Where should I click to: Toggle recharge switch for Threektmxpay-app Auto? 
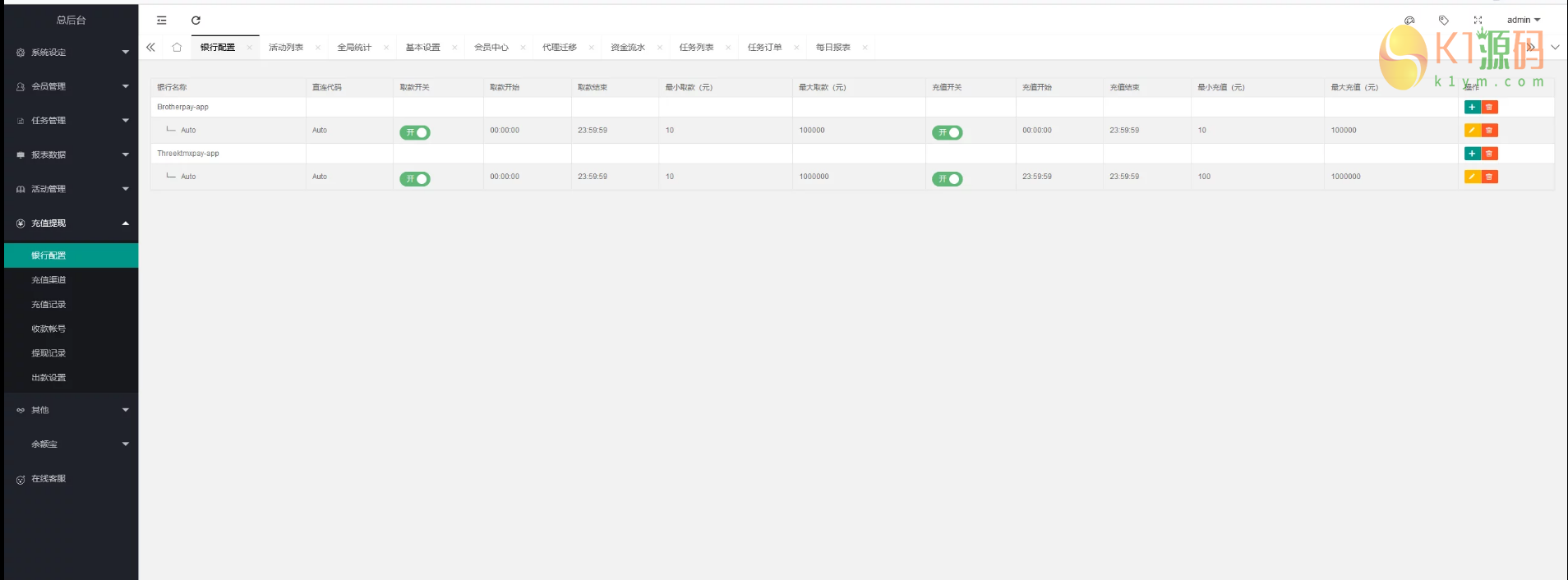[948, 179]
